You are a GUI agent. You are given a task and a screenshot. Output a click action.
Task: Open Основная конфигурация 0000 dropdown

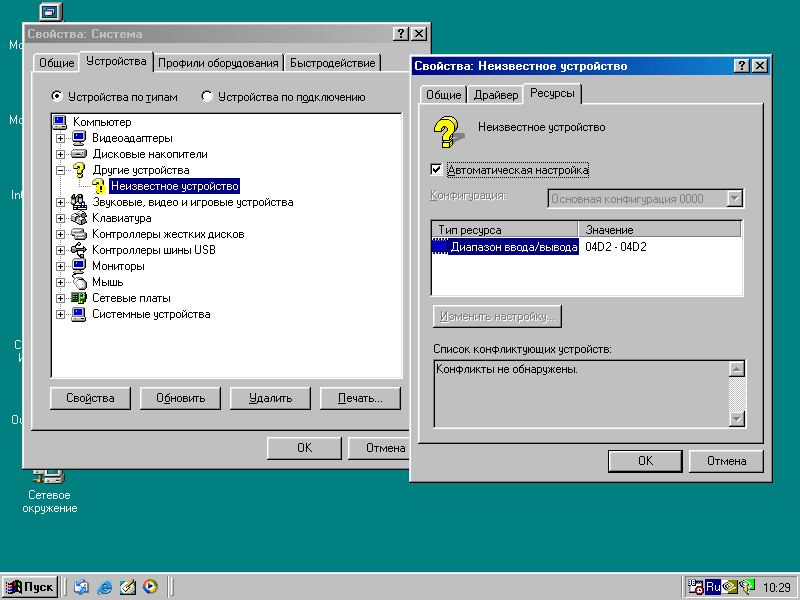click(734, 198)
